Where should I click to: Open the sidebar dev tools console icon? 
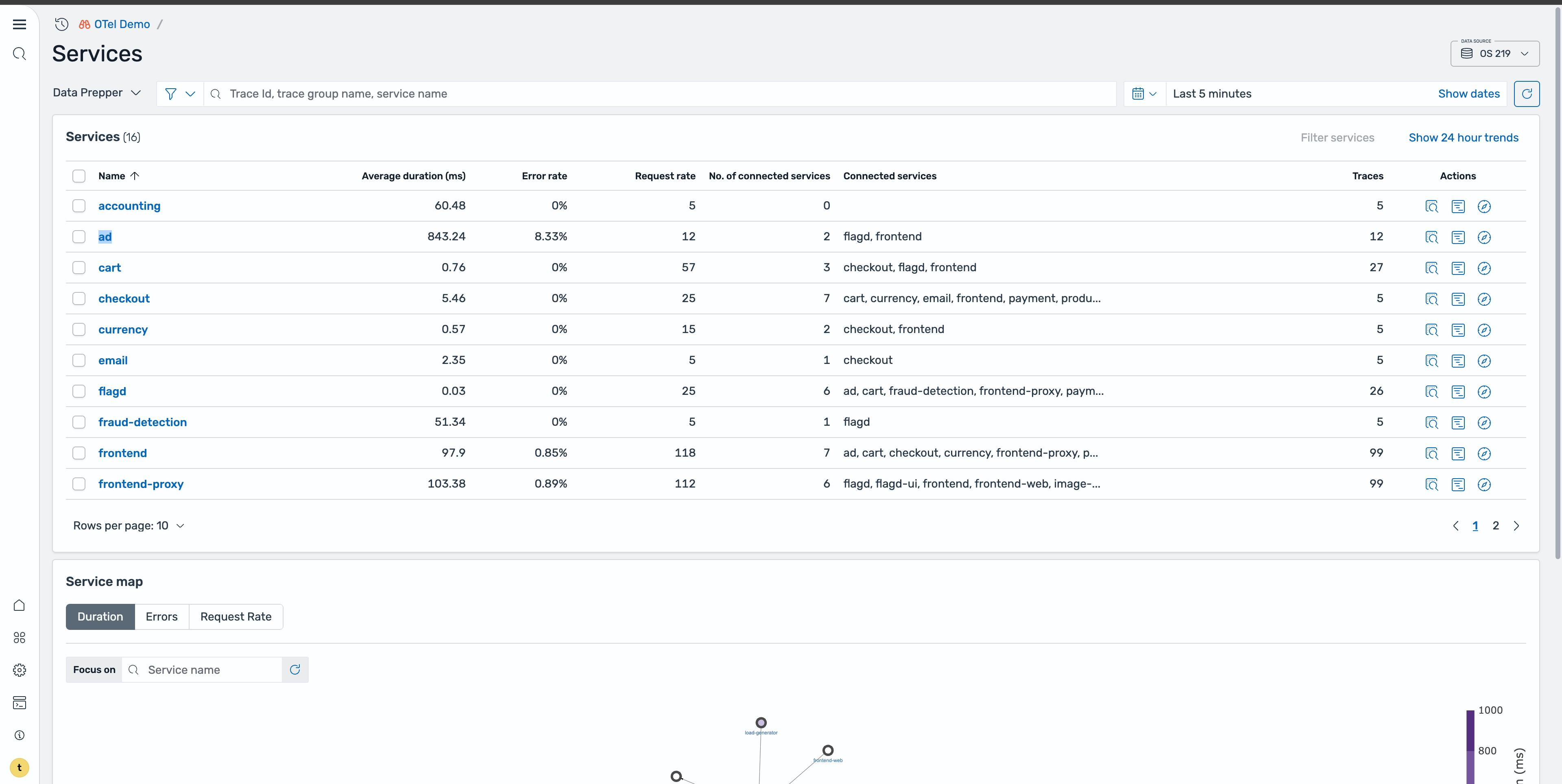[20, 703]
